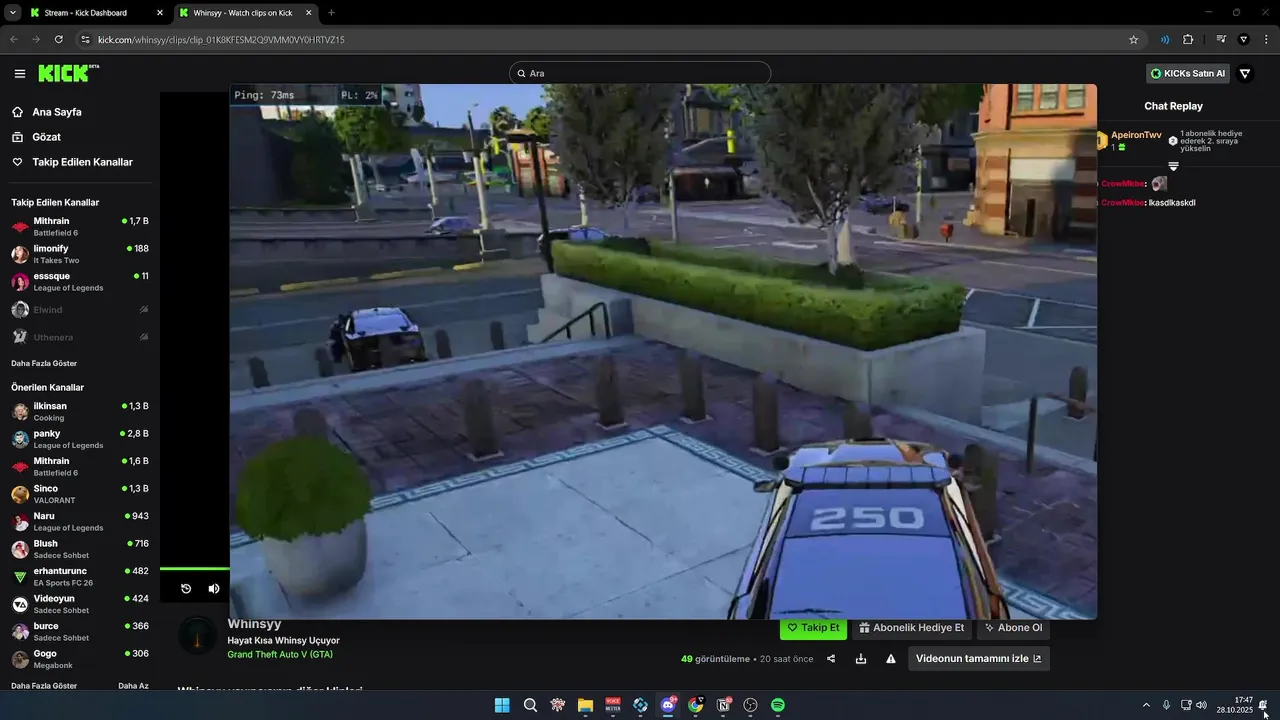Screen dimensions: 1280x720
Task: Click the green clip progress bar
Action: tap(195, 569)
